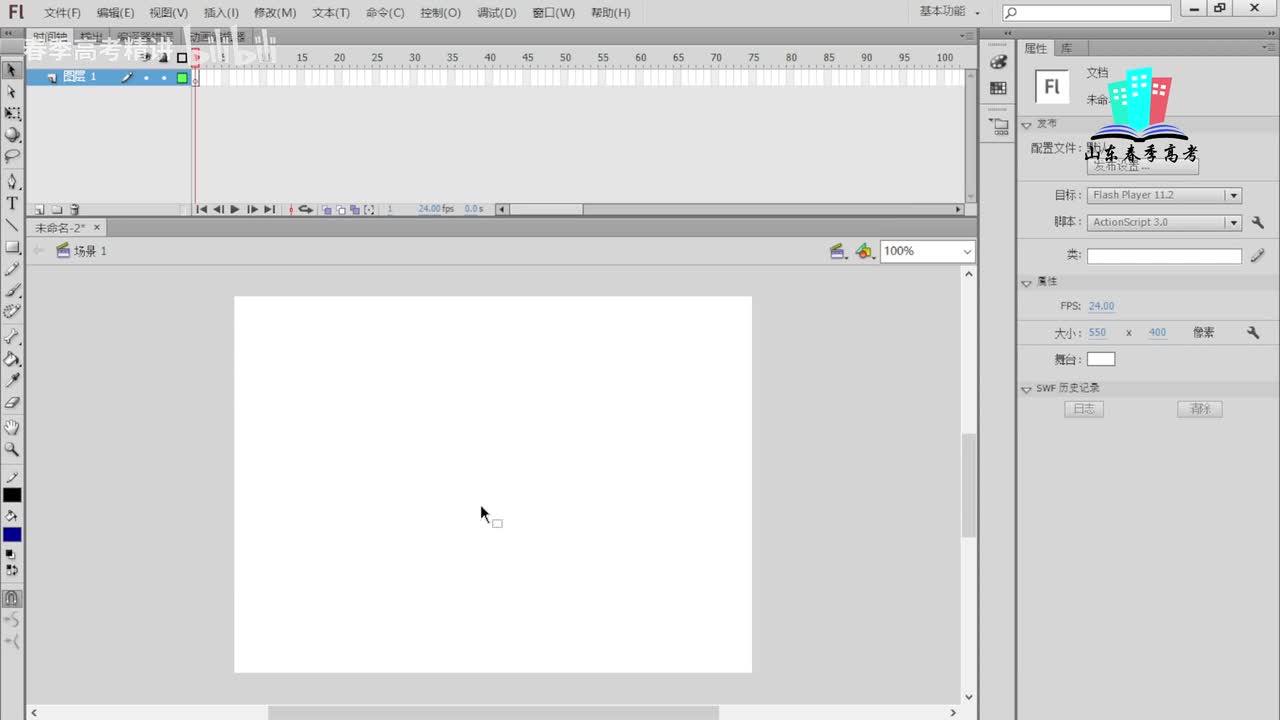This screenshot has height=720, width=1280.
Task: Select the Brush tool
Action: pyautogui.click(x=12, y=290)
